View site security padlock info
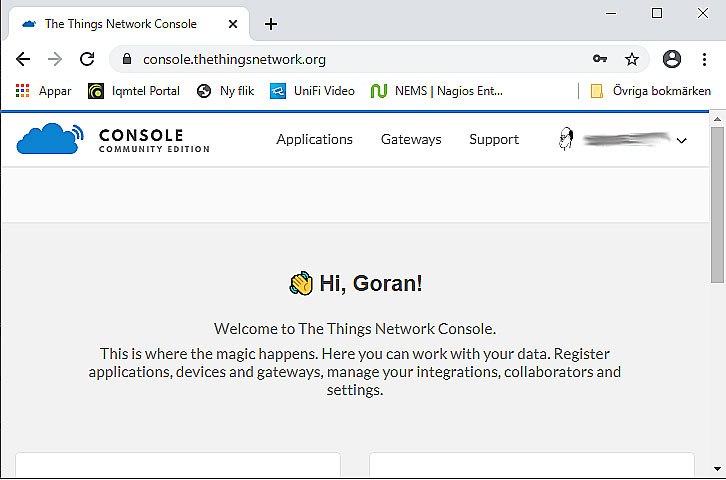 point(126,59)
